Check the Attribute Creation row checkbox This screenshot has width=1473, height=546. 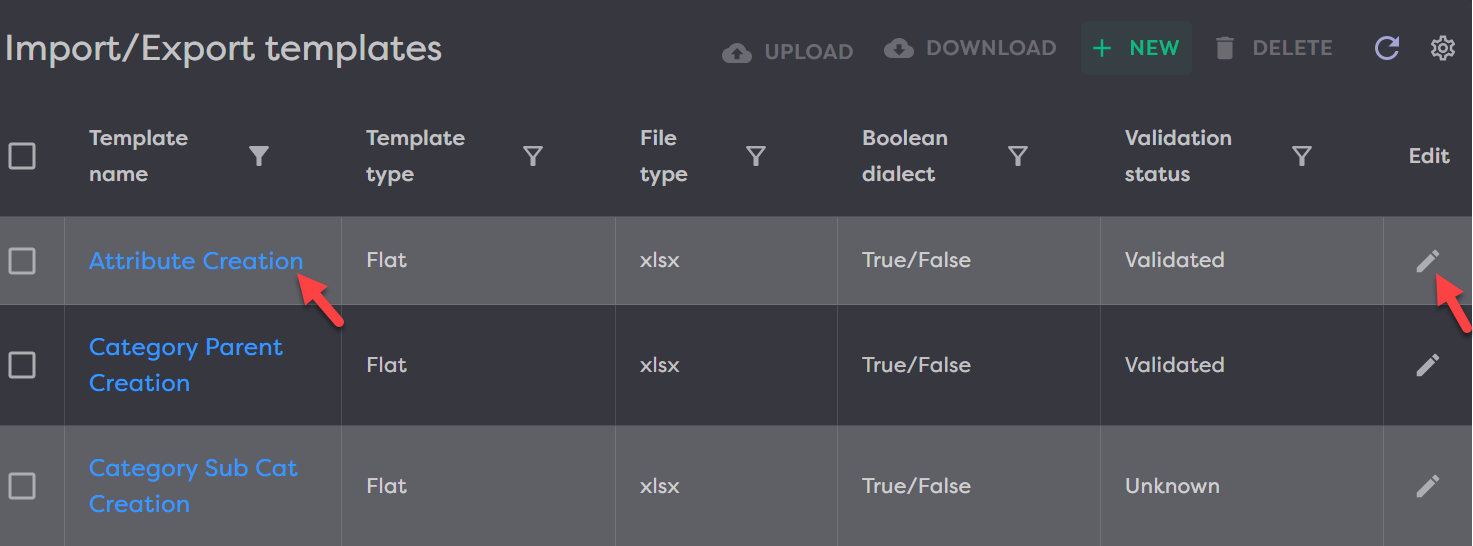22,261
